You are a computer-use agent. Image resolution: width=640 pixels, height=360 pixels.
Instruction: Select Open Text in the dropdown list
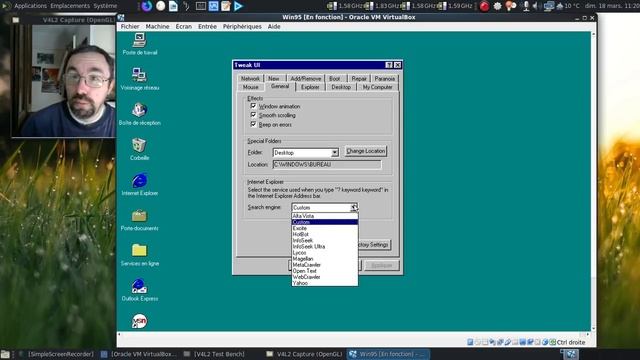tap(324, 271)
